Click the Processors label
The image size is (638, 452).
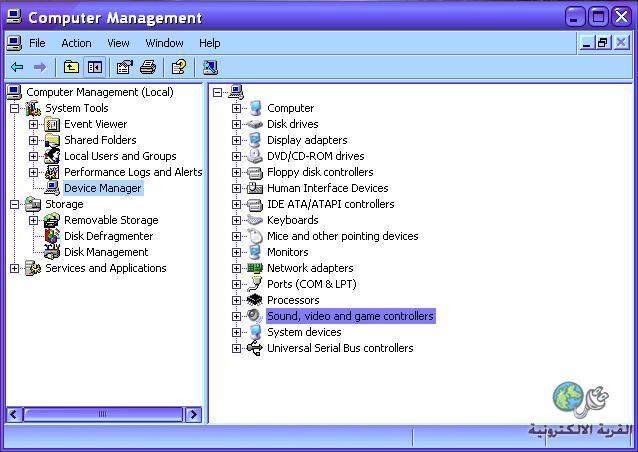(293, 300)
